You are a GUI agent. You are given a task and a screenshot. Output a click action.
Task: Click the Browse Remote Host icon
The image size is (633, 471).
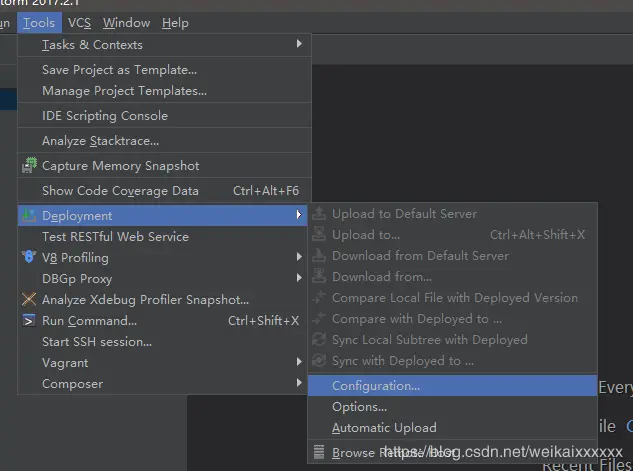point(320,453)
